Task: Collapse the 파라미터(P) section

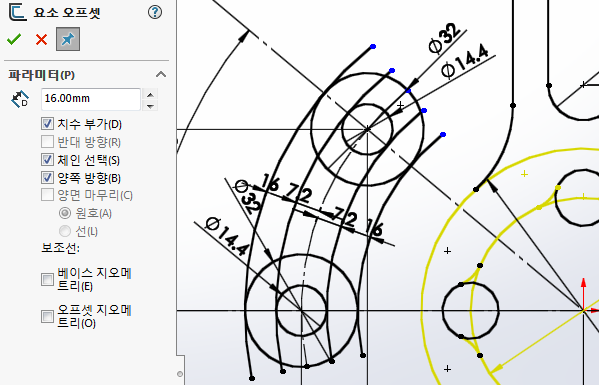Action: [161, 74]
